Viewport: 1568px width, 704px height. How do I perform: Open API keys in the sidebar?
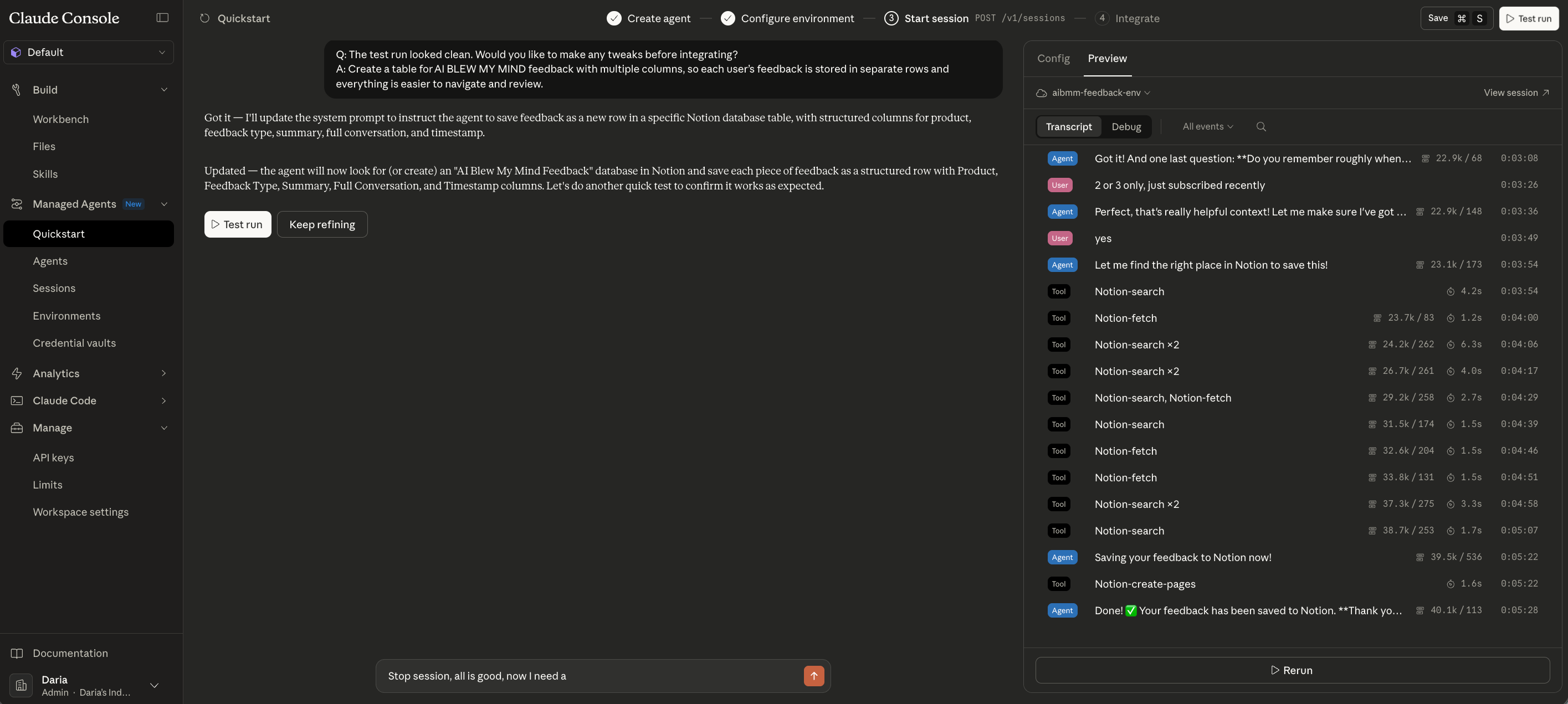(54, 458)
